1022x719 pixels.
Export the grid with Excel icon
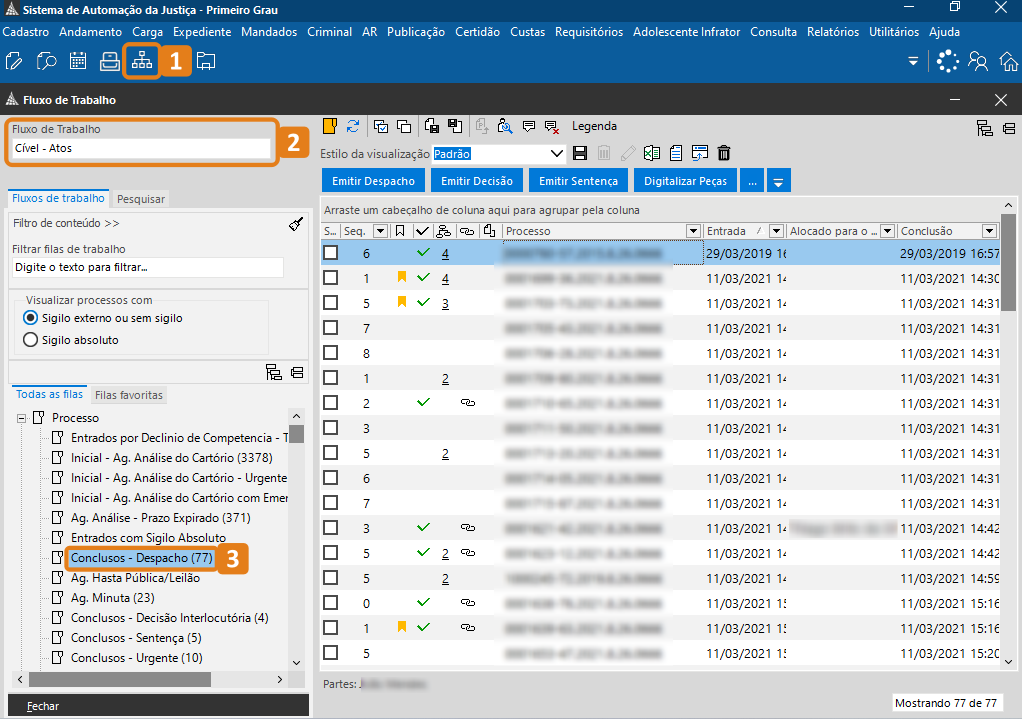click(x=651, y=153)
